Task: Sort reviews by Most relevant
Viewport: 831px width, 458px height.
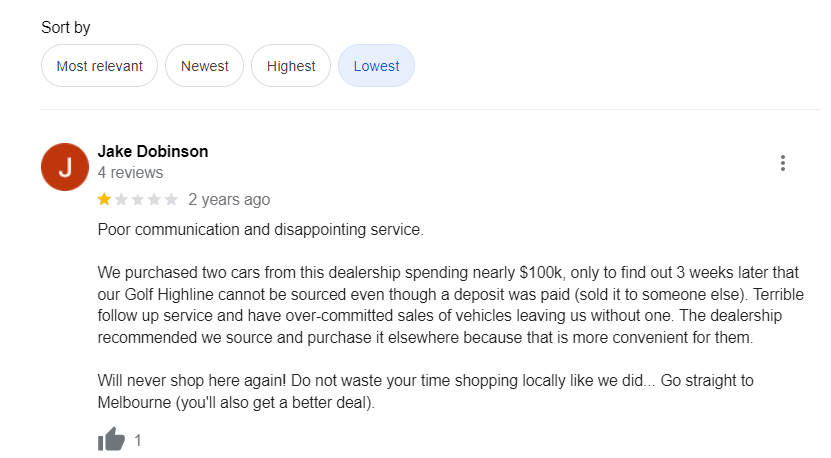Action: (99, 66)
